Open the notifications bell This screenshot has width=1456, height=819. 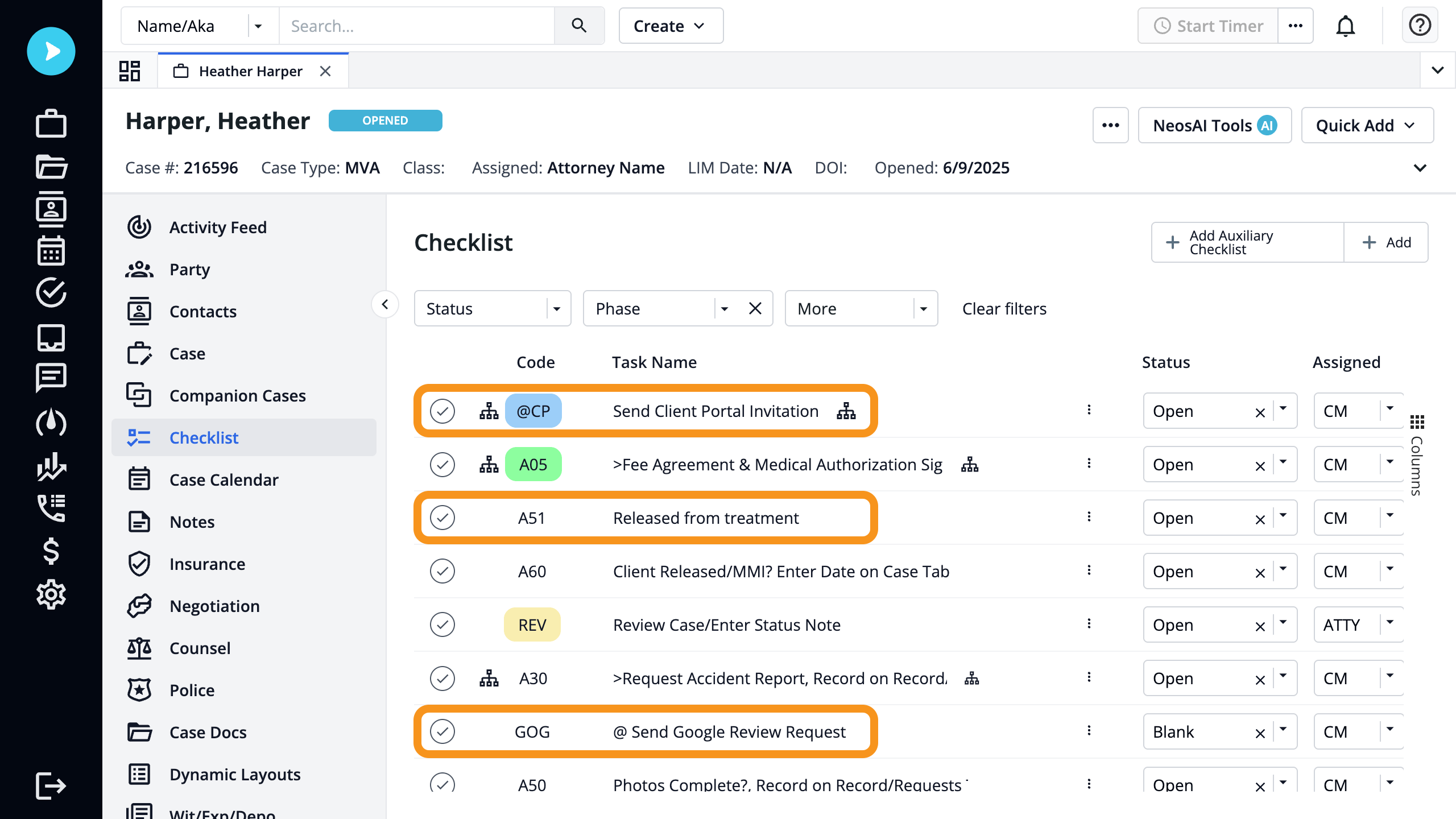click(x=1346, y=26)
